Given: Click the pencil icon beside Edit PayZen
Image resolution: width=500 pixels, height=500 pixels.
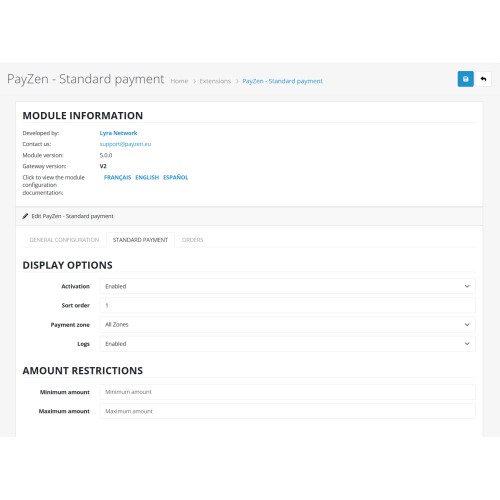Looking at the screenshot, I should [25, 216].
